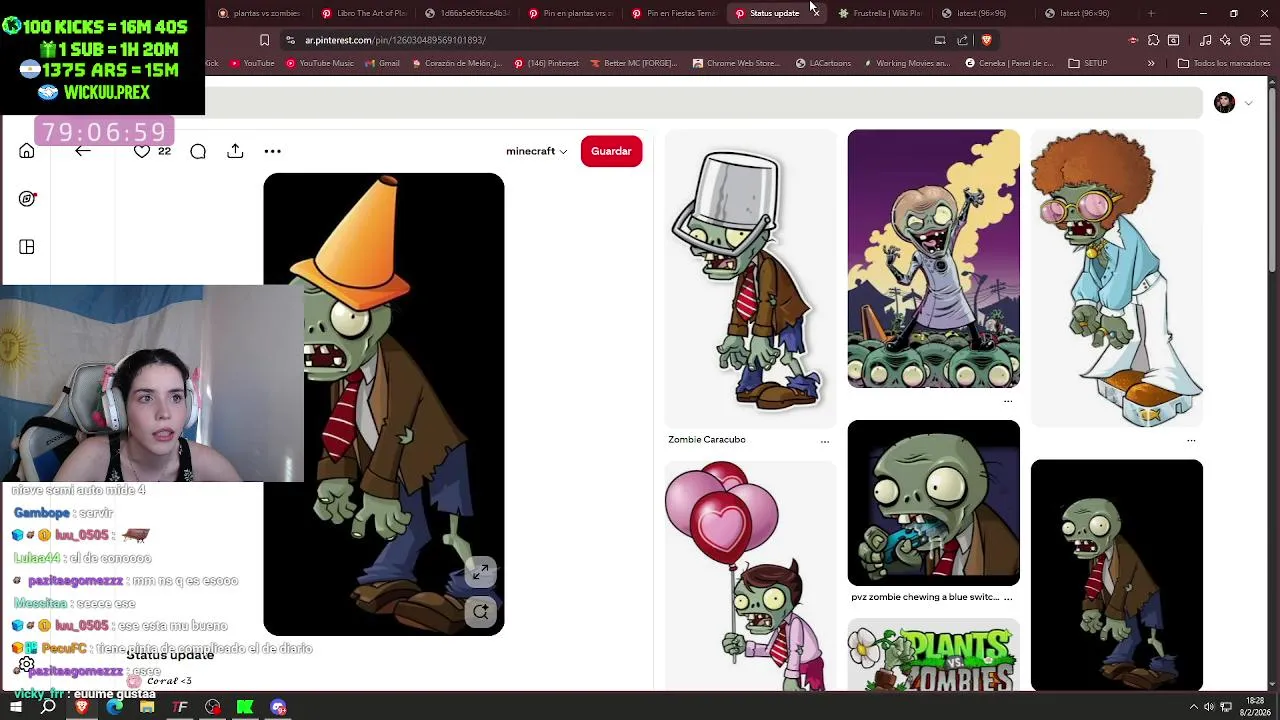1280x720 pixels.
Task: Close the Status update tab
Action: [x=815, y=13]
